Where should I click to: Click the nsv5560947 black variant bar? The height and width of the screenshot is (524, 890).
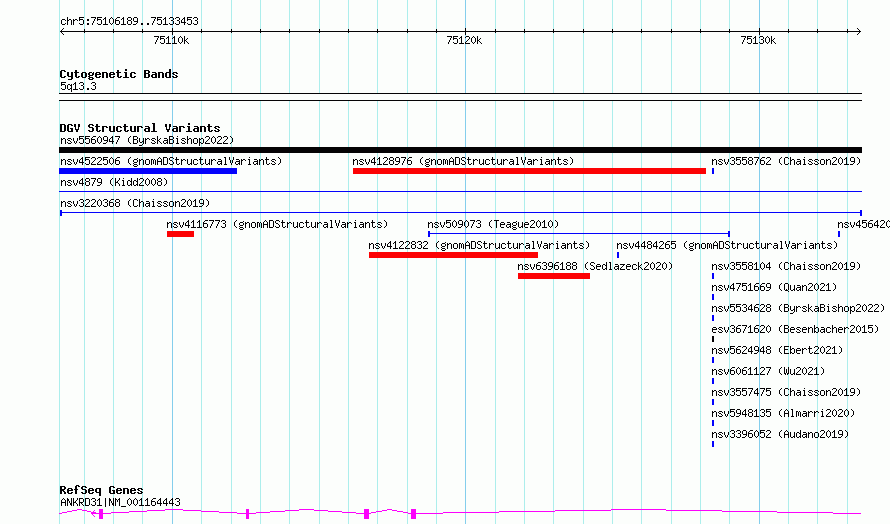pyautogui.click(x=460, y=150)
